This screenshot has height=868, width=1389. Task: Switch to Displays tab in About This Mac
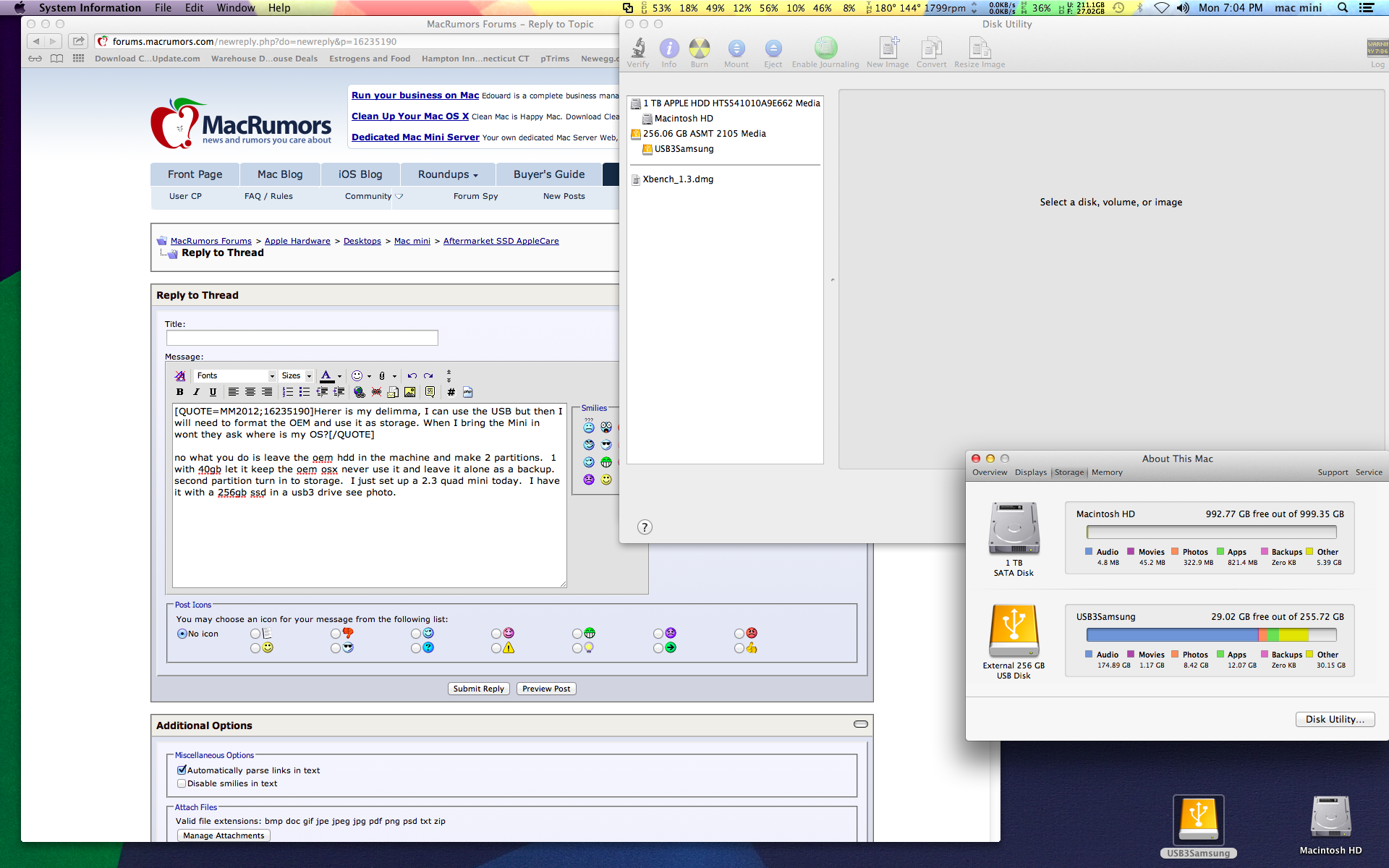pos(1031,472)
